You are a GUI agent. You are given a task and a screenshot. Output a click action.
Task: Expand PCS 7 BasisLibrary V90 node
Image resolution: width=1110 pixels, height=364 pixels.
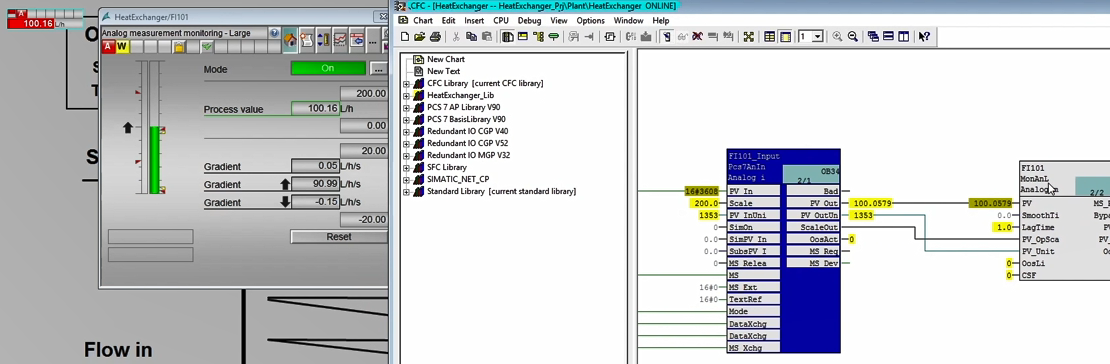coord(406,120)
